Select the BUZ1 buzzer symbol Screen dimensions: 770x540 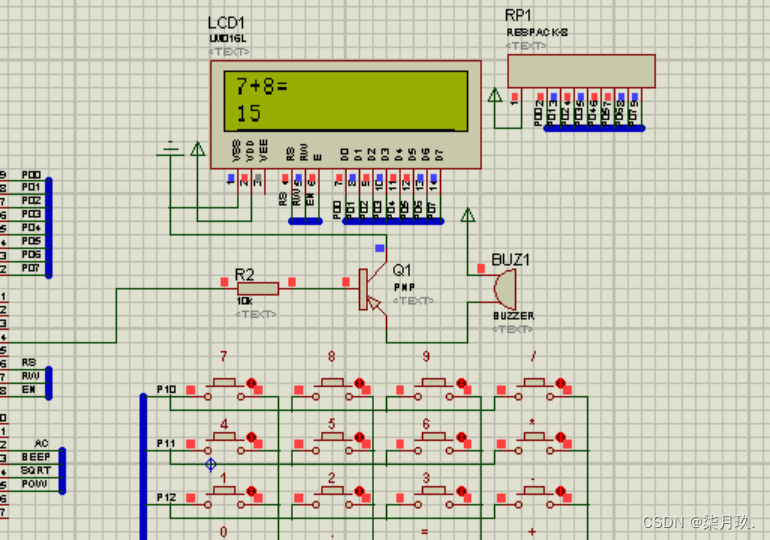pos(505,290)
